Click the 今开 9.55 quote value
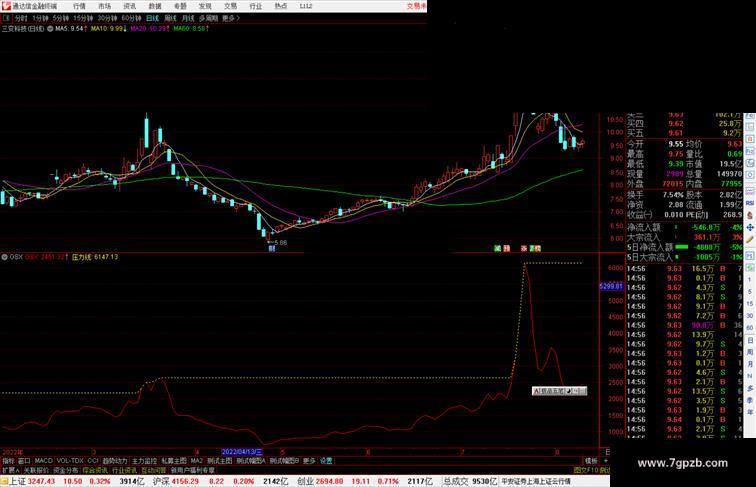 click(675, 144)
